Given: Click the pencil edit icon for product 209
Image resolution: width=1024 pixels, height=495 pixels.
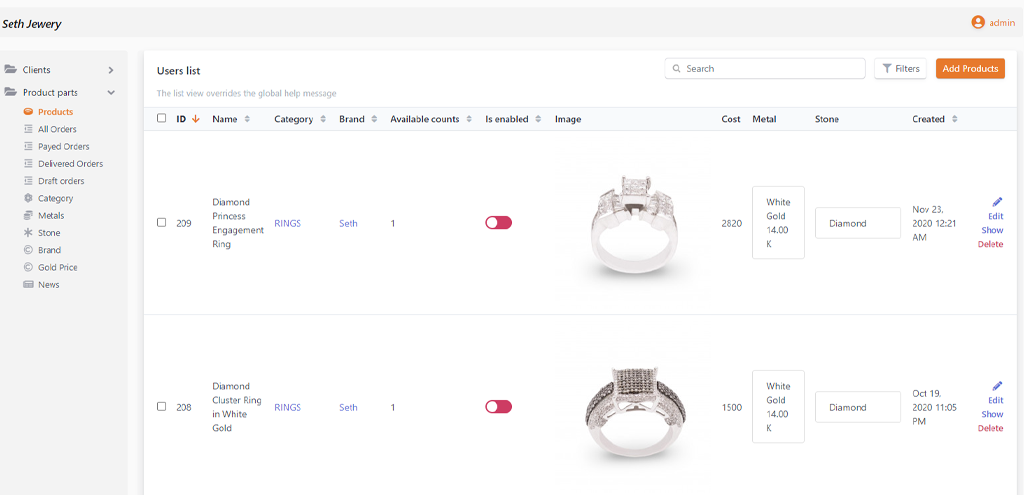Looking at the screenshot, I should pyautogui.click(x=997, y=202).
